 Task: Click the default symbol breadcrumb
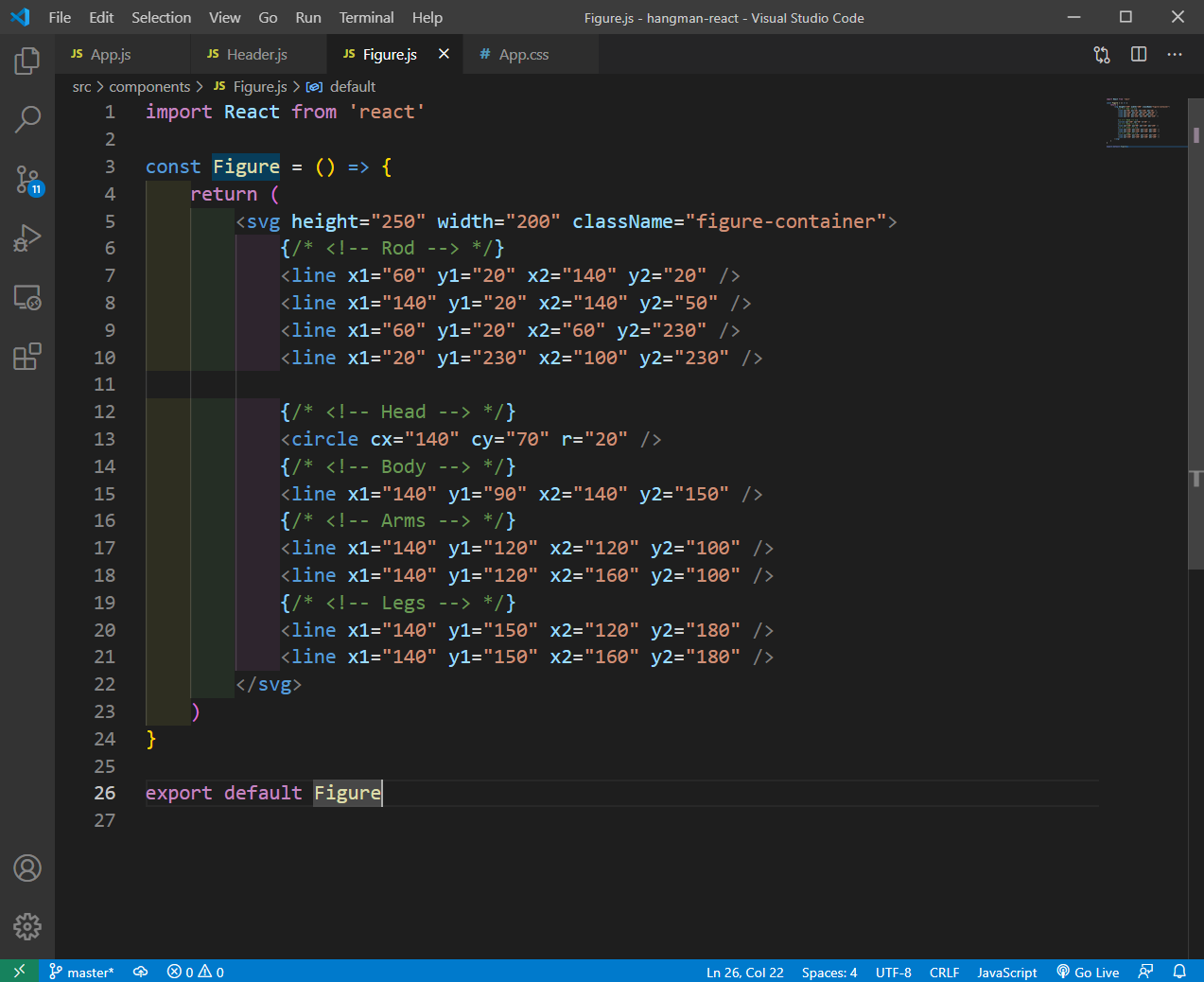[341, 86]
